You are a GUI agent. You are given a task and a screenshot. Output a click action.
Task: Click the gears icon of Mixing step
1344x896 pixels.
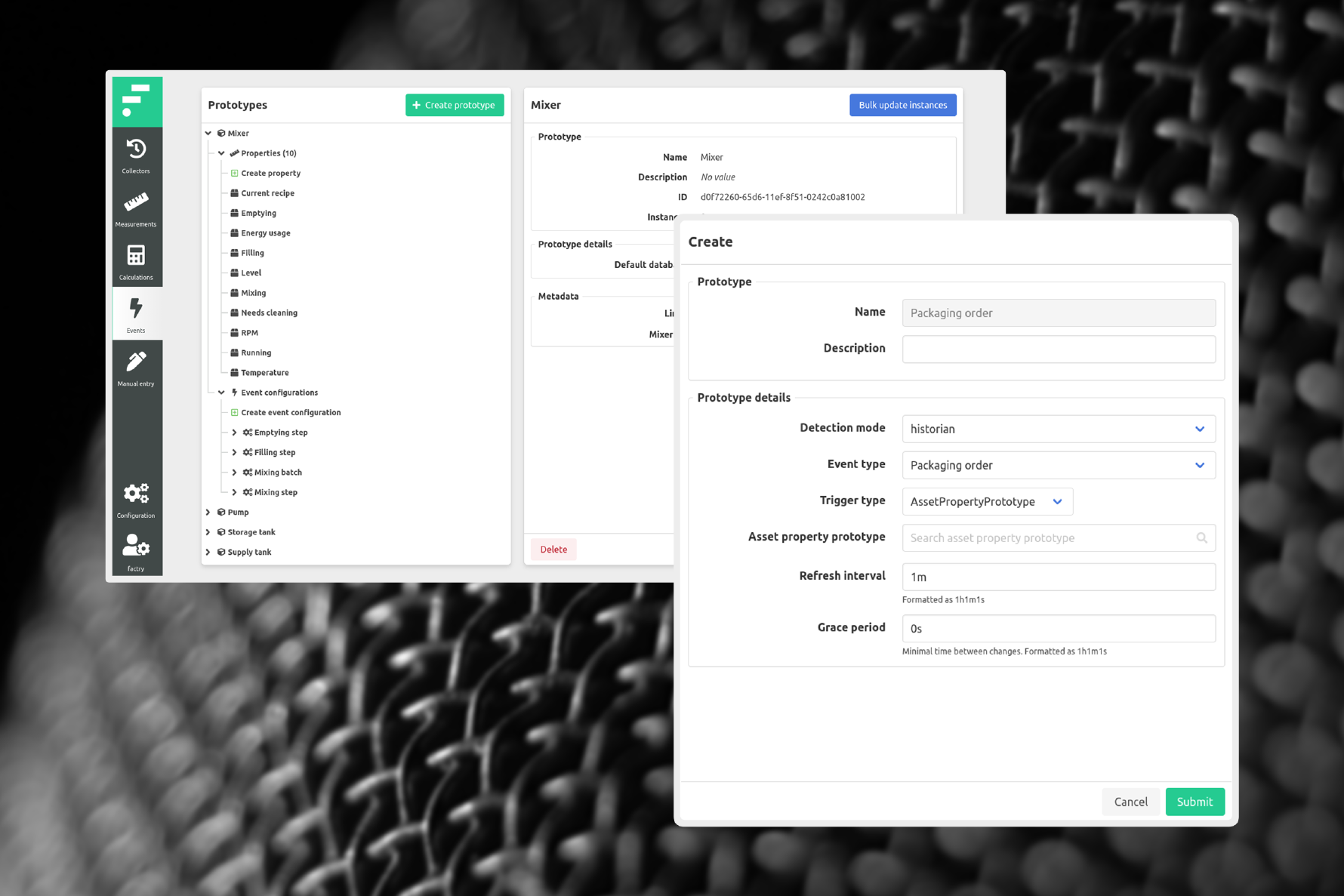click(x=248, y=492)
